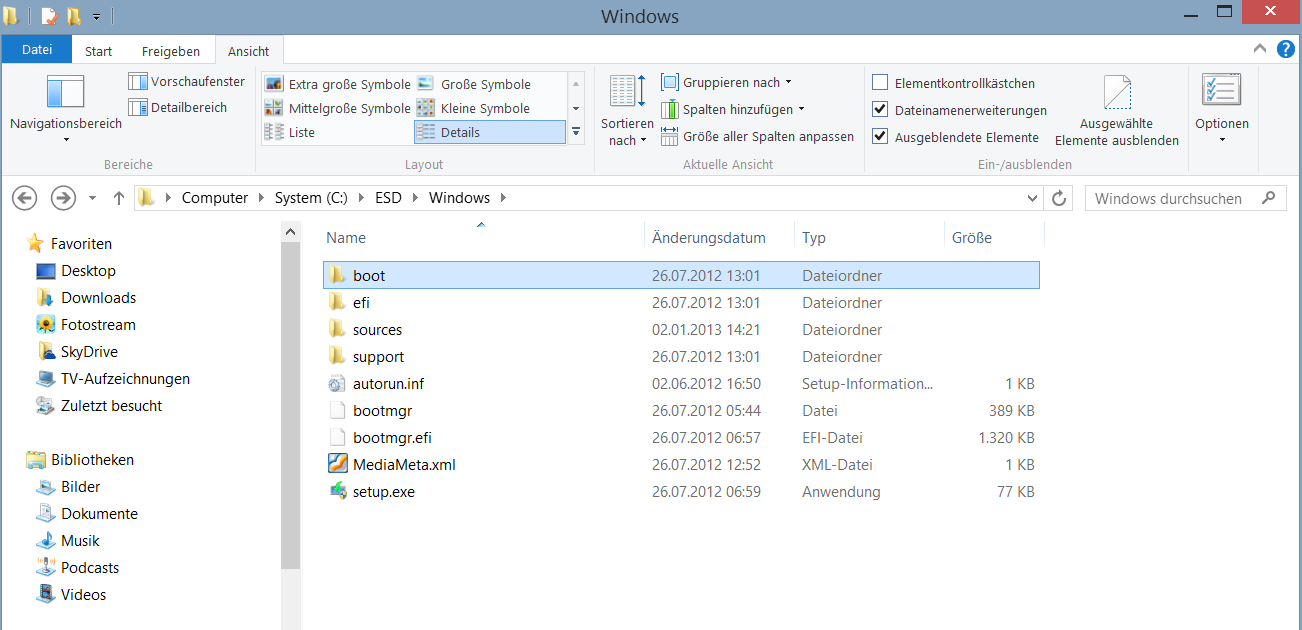Image resolution: width=1302 pixels, height=630 pixels.
Task: Open the Videos library
Action: click(71, 595)
